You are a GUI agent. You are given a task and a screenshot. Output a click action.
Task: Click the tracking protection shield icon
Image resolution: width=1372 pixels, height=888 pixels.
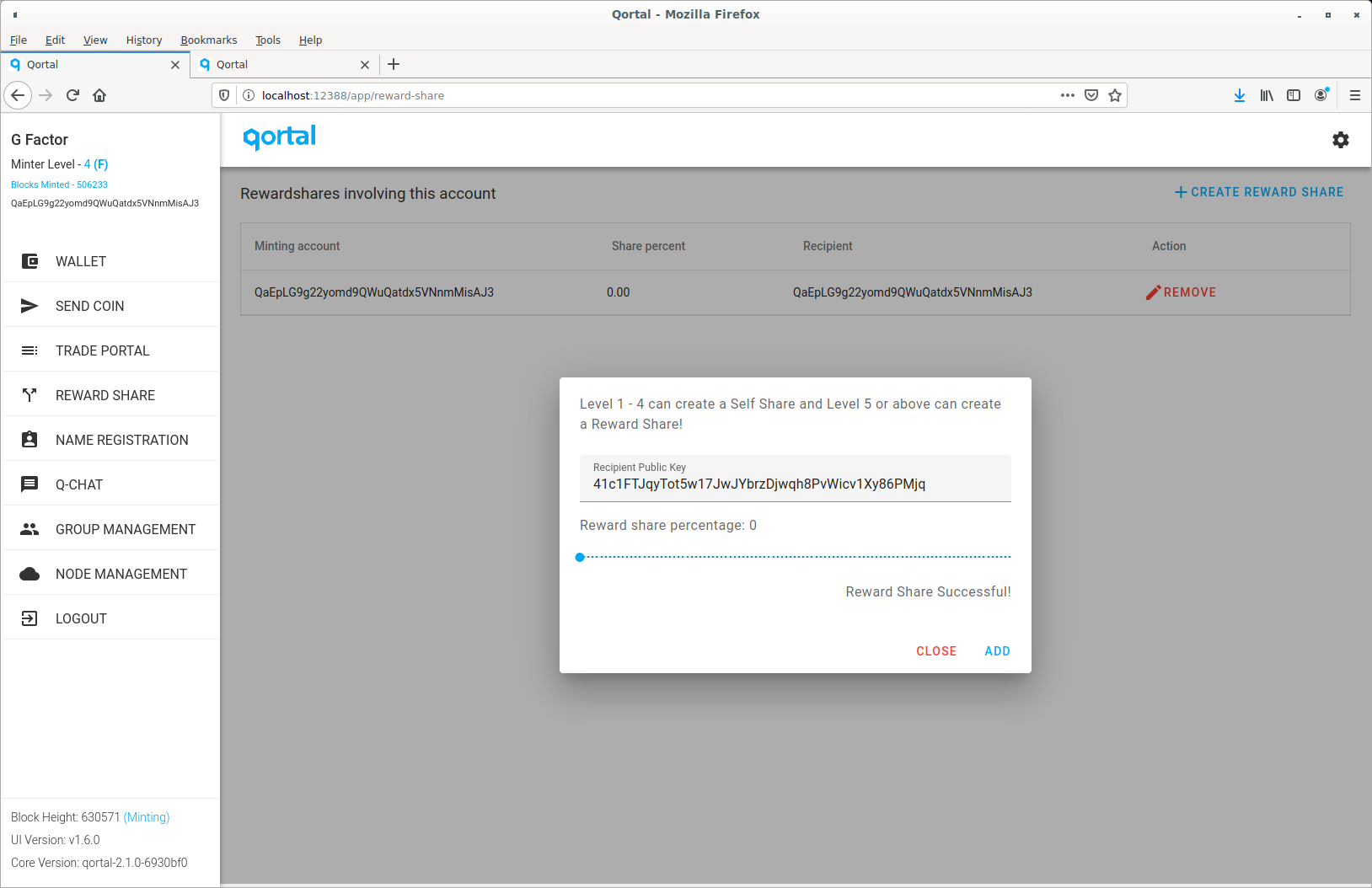(224, 95)
